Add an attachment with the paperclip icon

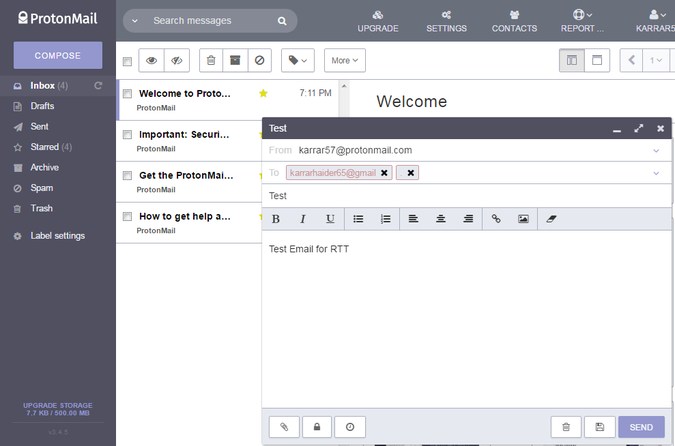tap(284, 427)
